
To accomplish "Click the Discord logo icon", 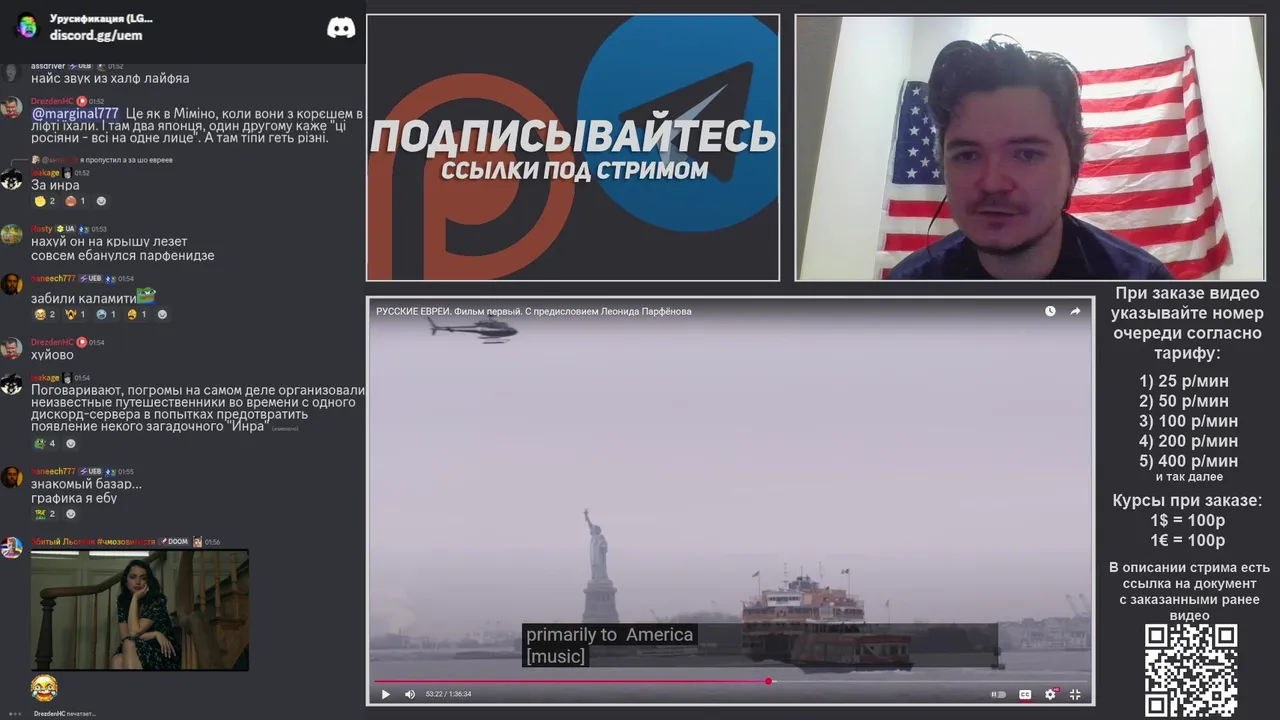I will [x=341, y=28].
